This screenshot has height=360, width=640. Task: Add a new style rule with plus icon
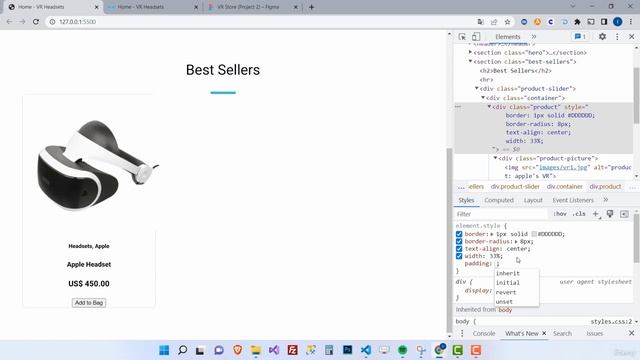coord(596,214)
